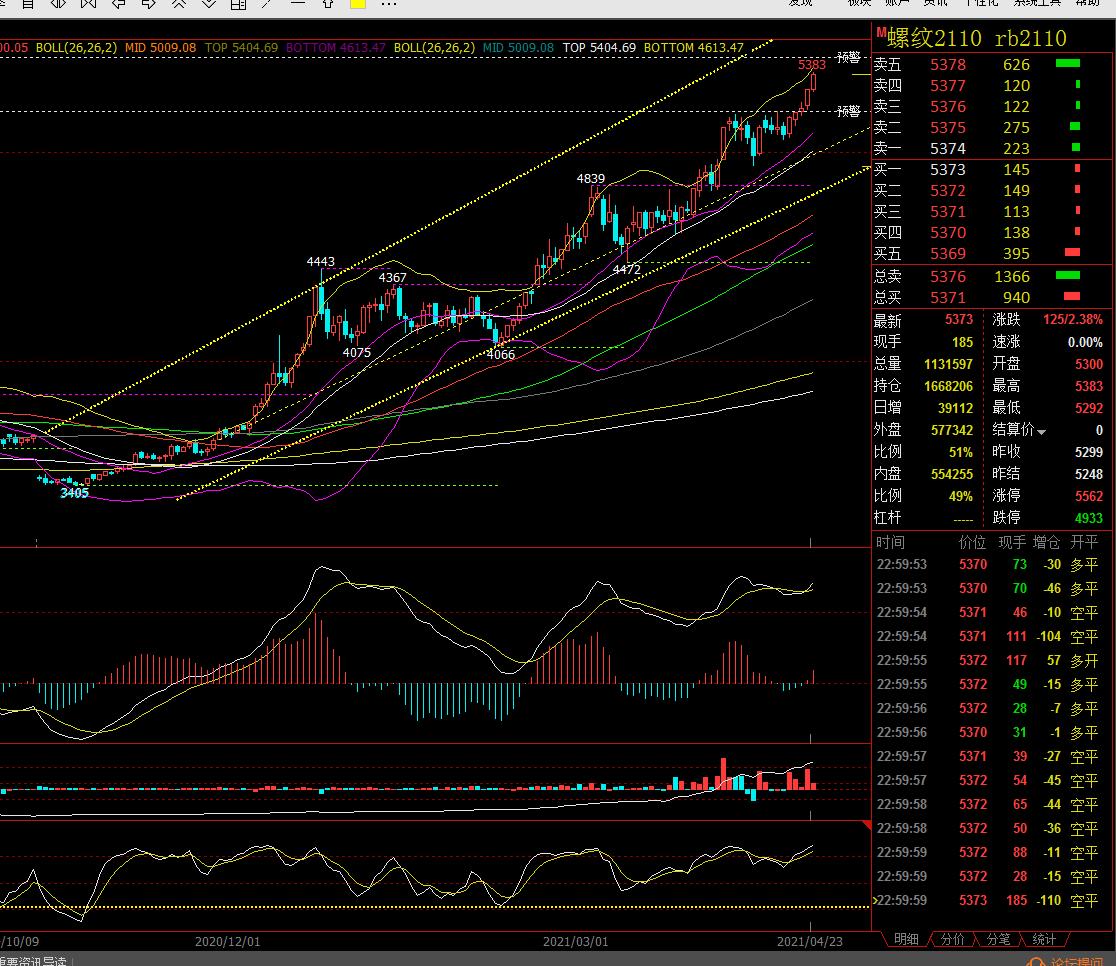The height and width of the screenshot is (966, 1116).
Task: Click the 2020/12/01 date on time axis
Action: tap(228, 941)
